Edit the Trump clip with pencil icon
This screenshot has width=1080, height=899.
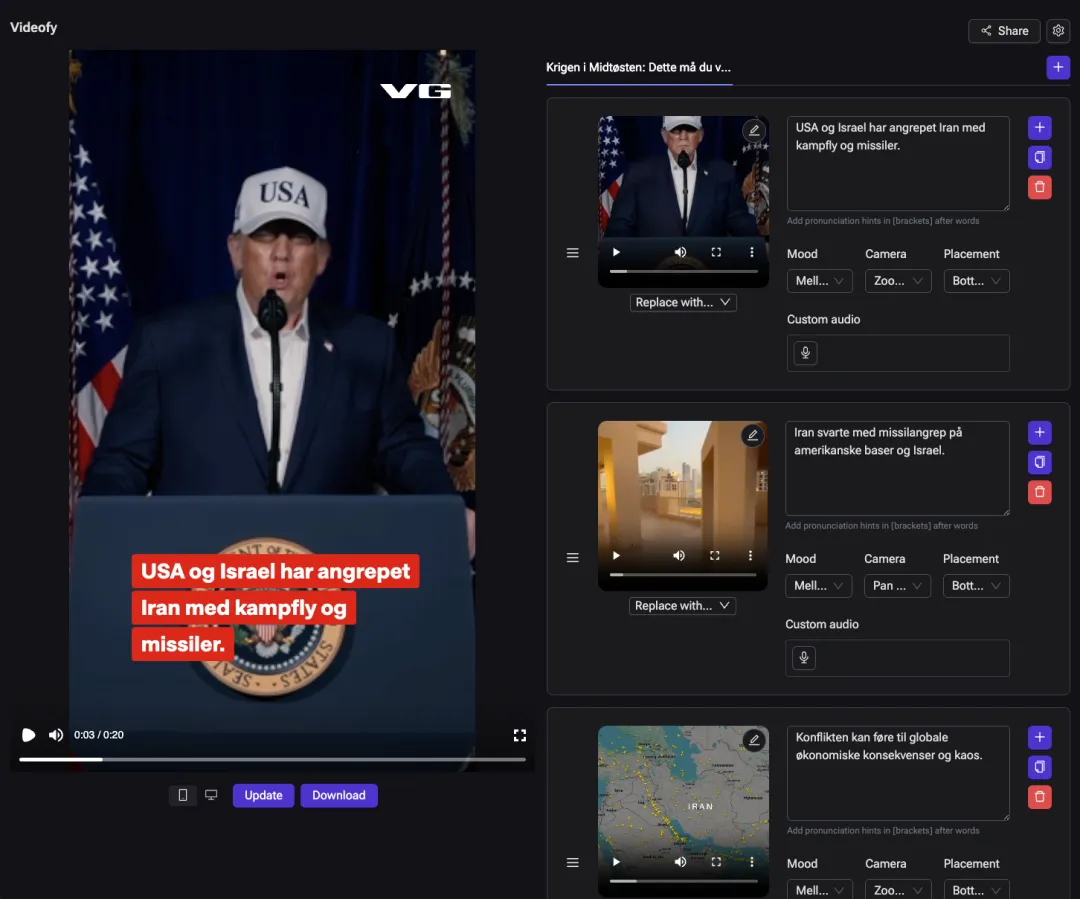point(754,130)
